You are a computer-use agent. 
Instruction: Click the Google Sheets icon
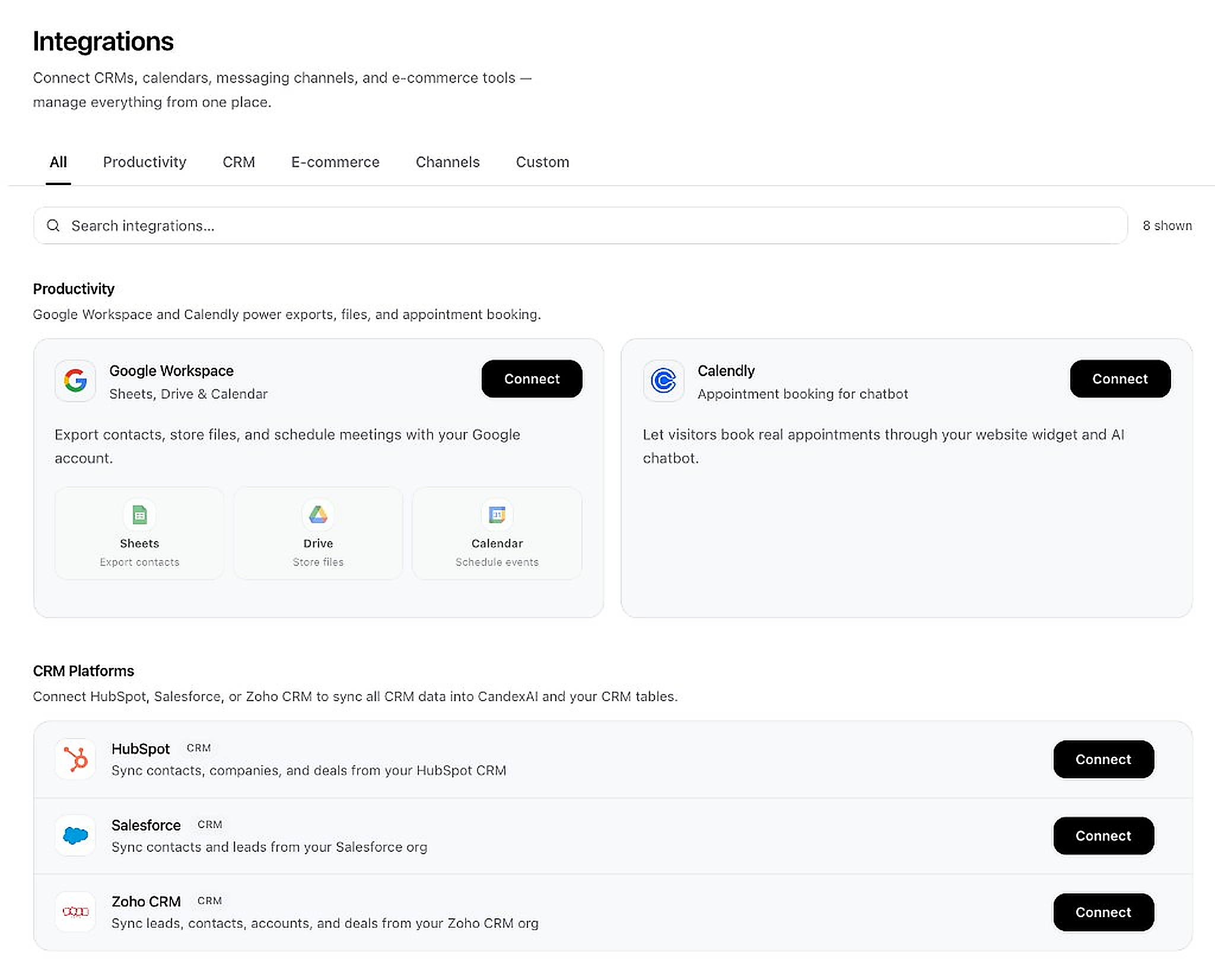139,515
